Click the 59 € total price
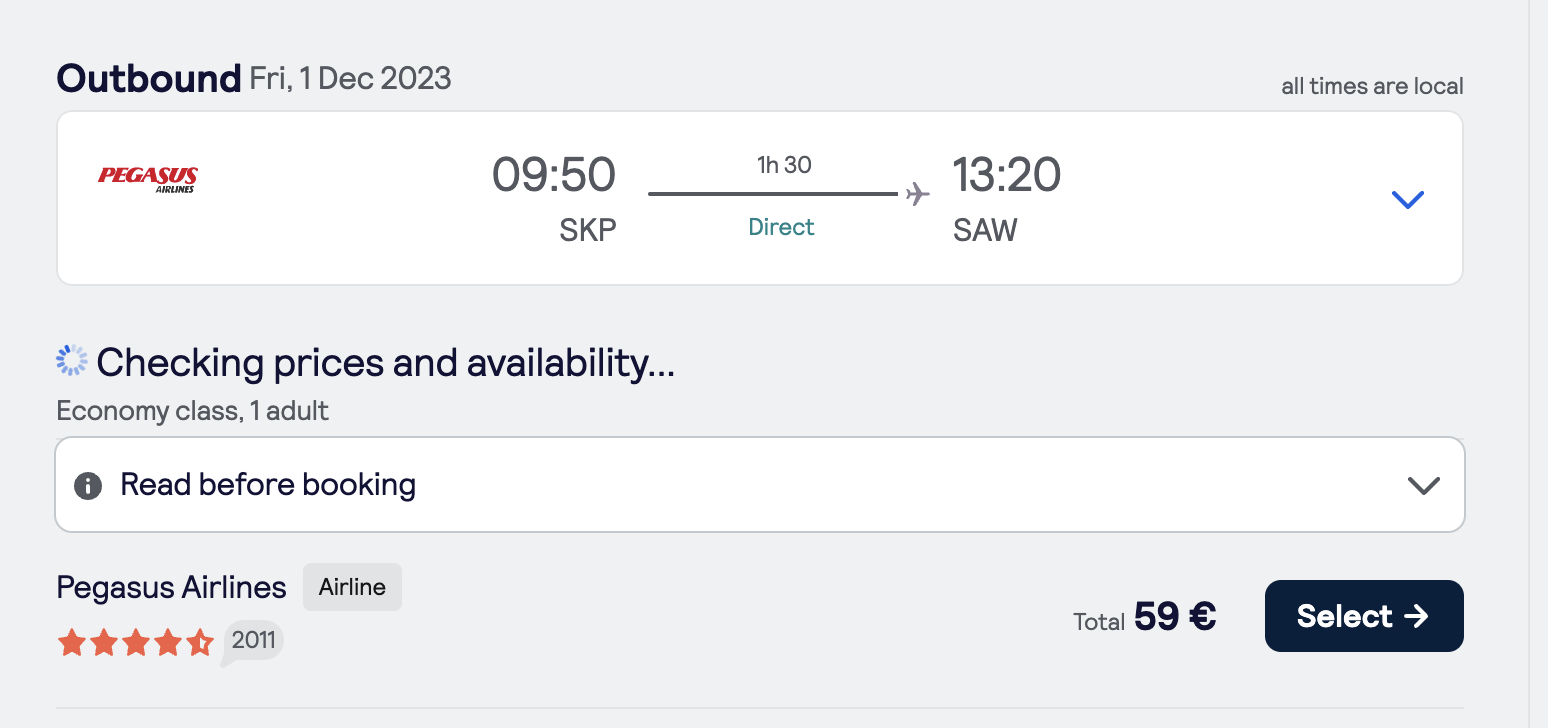 1175,617
